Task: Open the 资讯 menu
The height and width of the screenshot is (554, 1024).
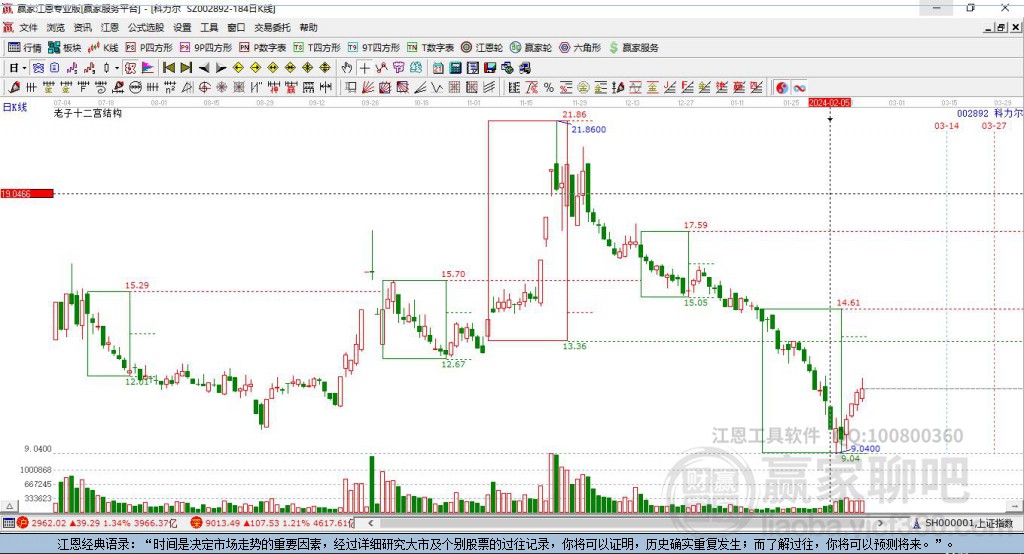Action: (82, 27)
